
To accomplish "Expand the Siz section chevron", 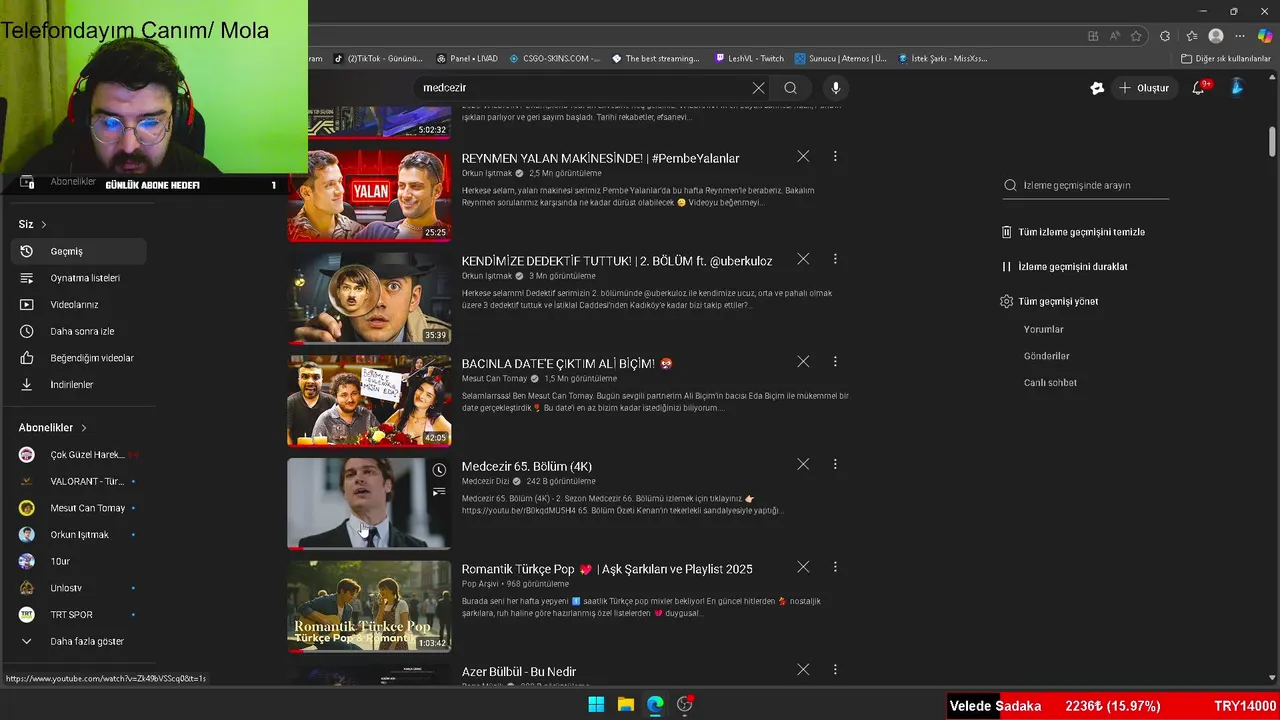I will click(44, 224).
